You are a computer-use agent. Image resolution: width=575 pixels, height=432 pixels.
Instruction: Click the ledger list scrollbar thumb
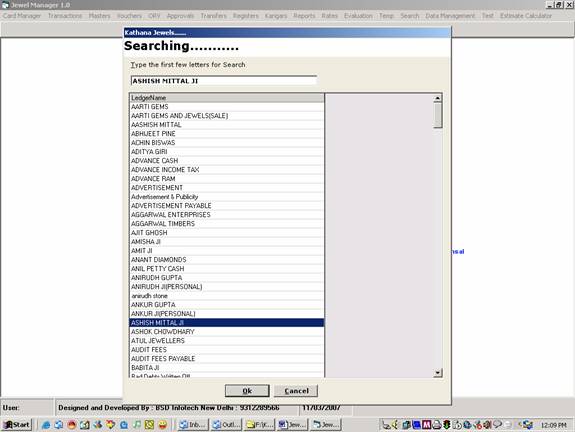click(x=437, y=115)
